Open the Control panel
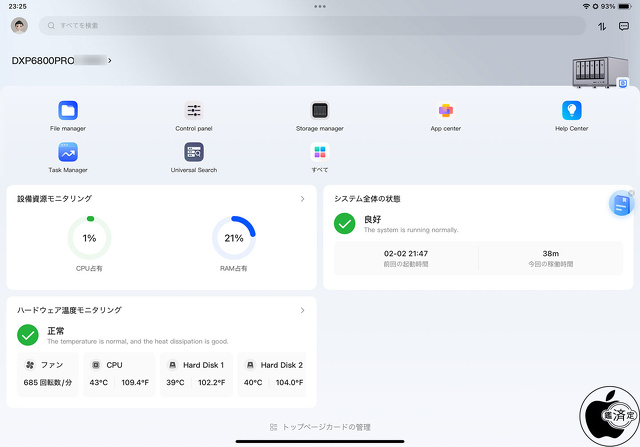Image resolution: width=640 pixels, height=447 pixels. pyautogui.click(x=194, y=111)
